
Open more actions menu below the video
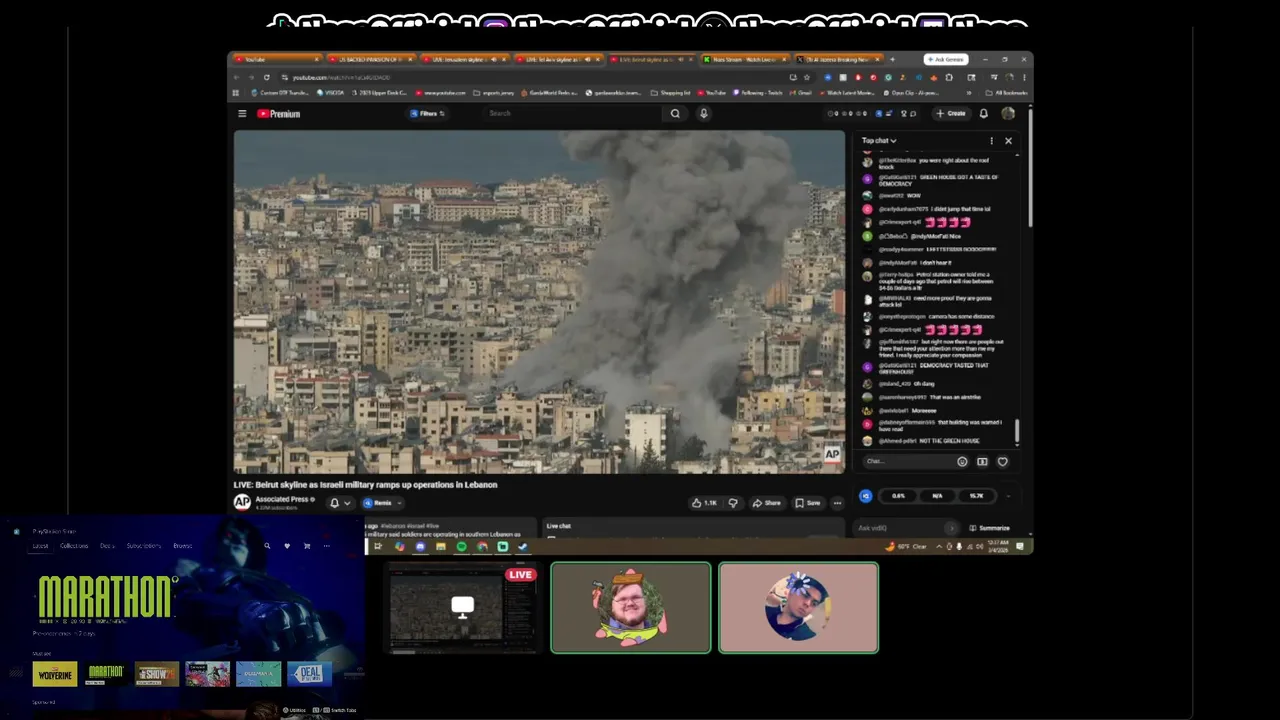tap(838, 503)
